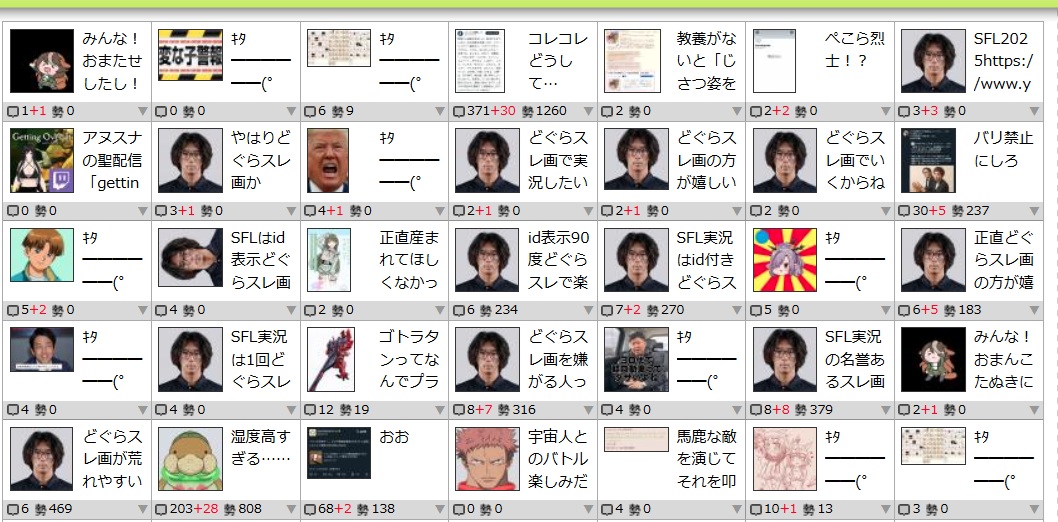Select the thread text 教養がないと「じさつ姿を
The image size is (1058, 522).
706,61
